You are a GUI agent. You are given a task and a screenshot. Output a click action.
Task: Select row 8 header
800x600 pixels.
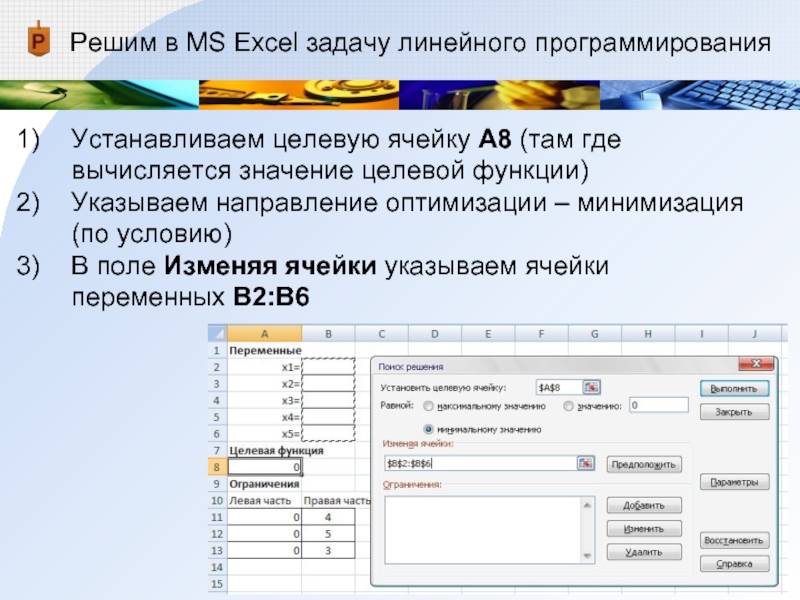[217, 467]
